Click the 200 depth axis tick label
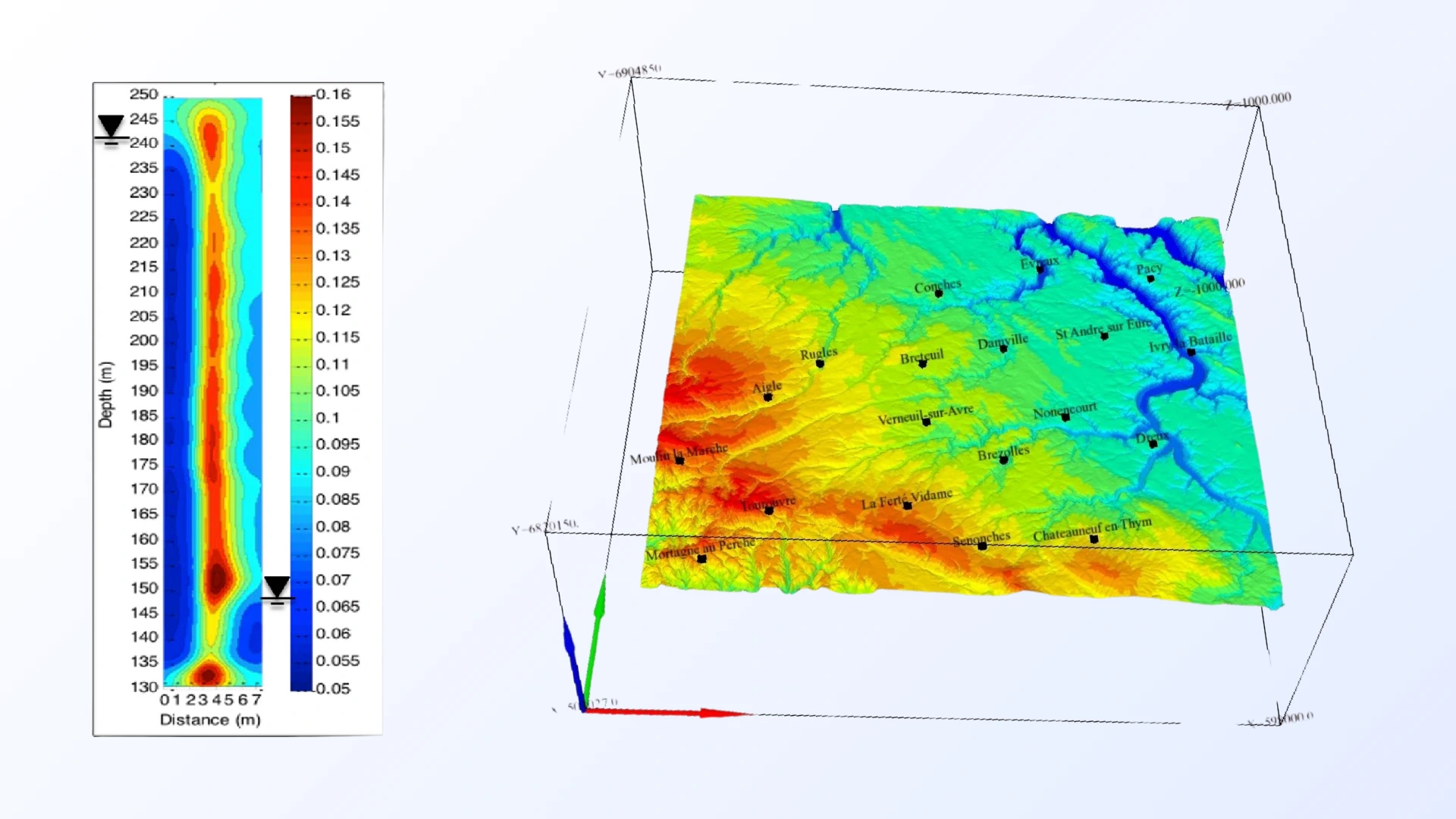This screenshot has width=1456, height=819. pos(143,340)
